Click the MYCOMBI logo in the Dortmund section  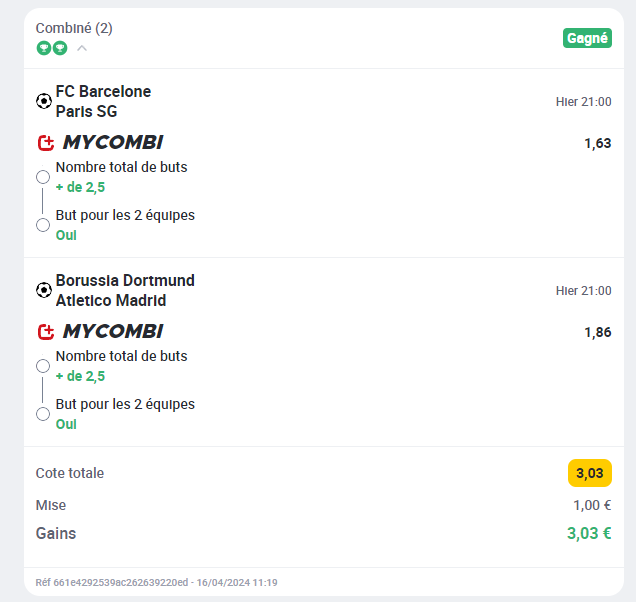pos(113,331)
